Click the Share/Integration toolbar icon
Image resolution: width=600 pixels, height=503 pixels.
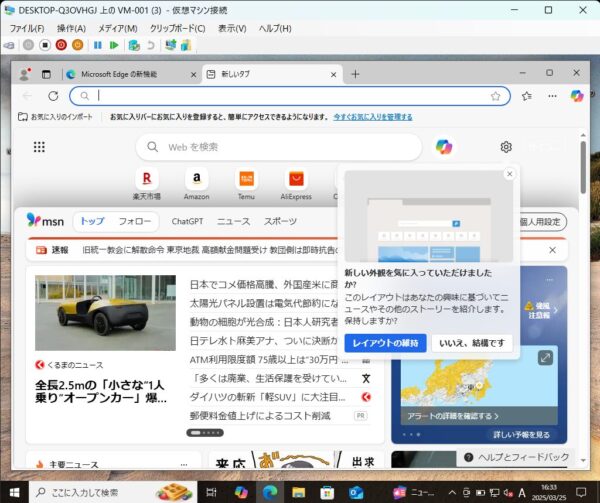pyautogui.click(x=186, y=45)
